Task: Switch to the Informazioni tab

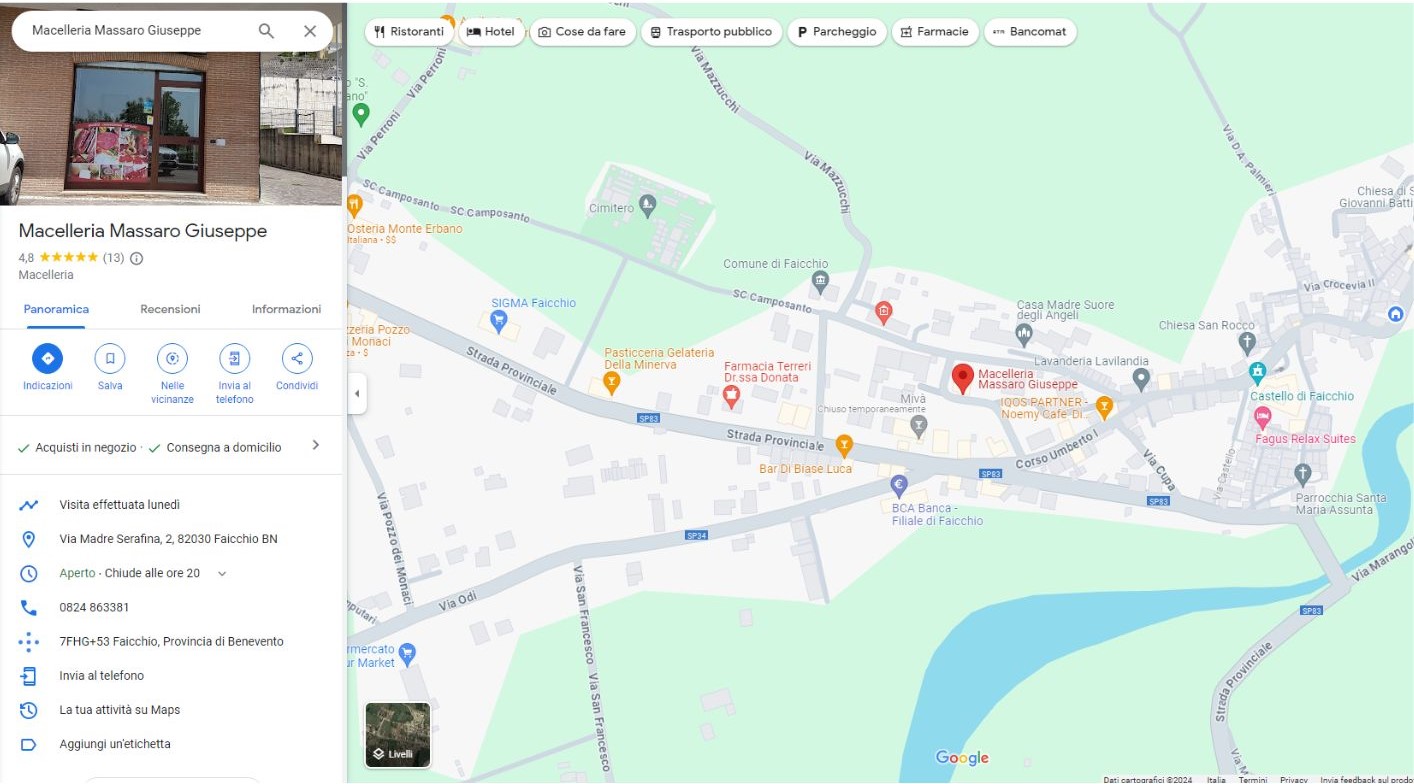Action: coord(286,309)
